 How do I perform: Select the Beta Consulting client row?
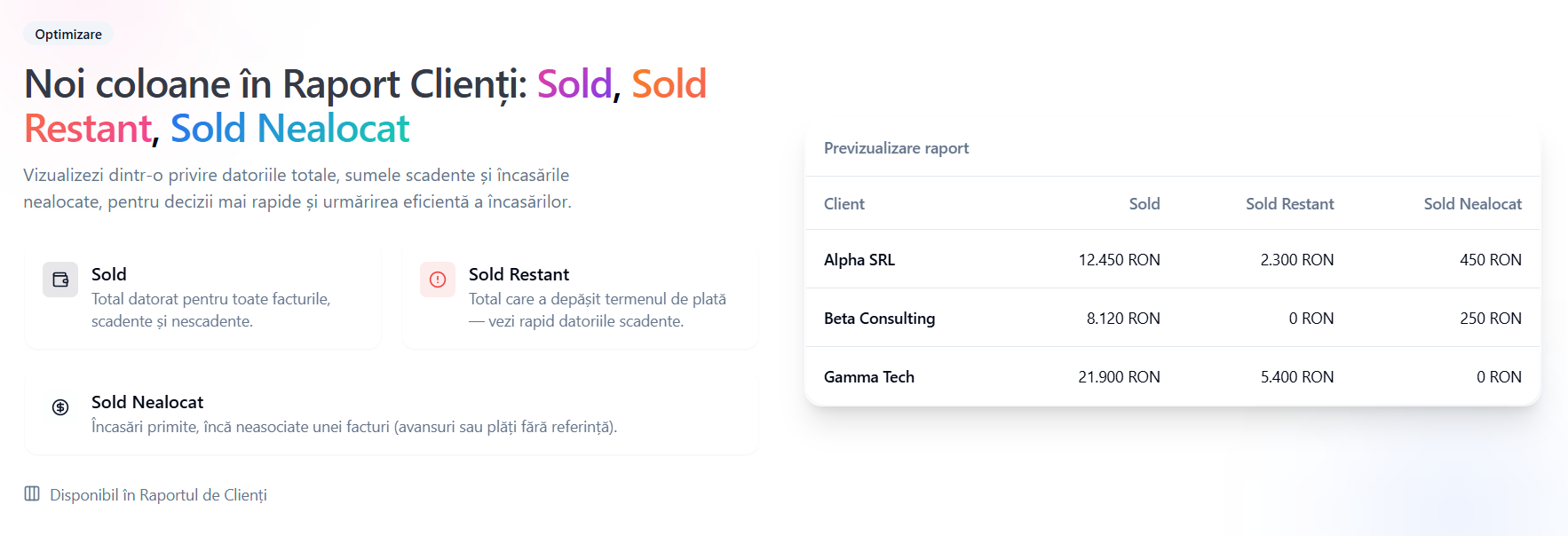[x=1172, y=318]
